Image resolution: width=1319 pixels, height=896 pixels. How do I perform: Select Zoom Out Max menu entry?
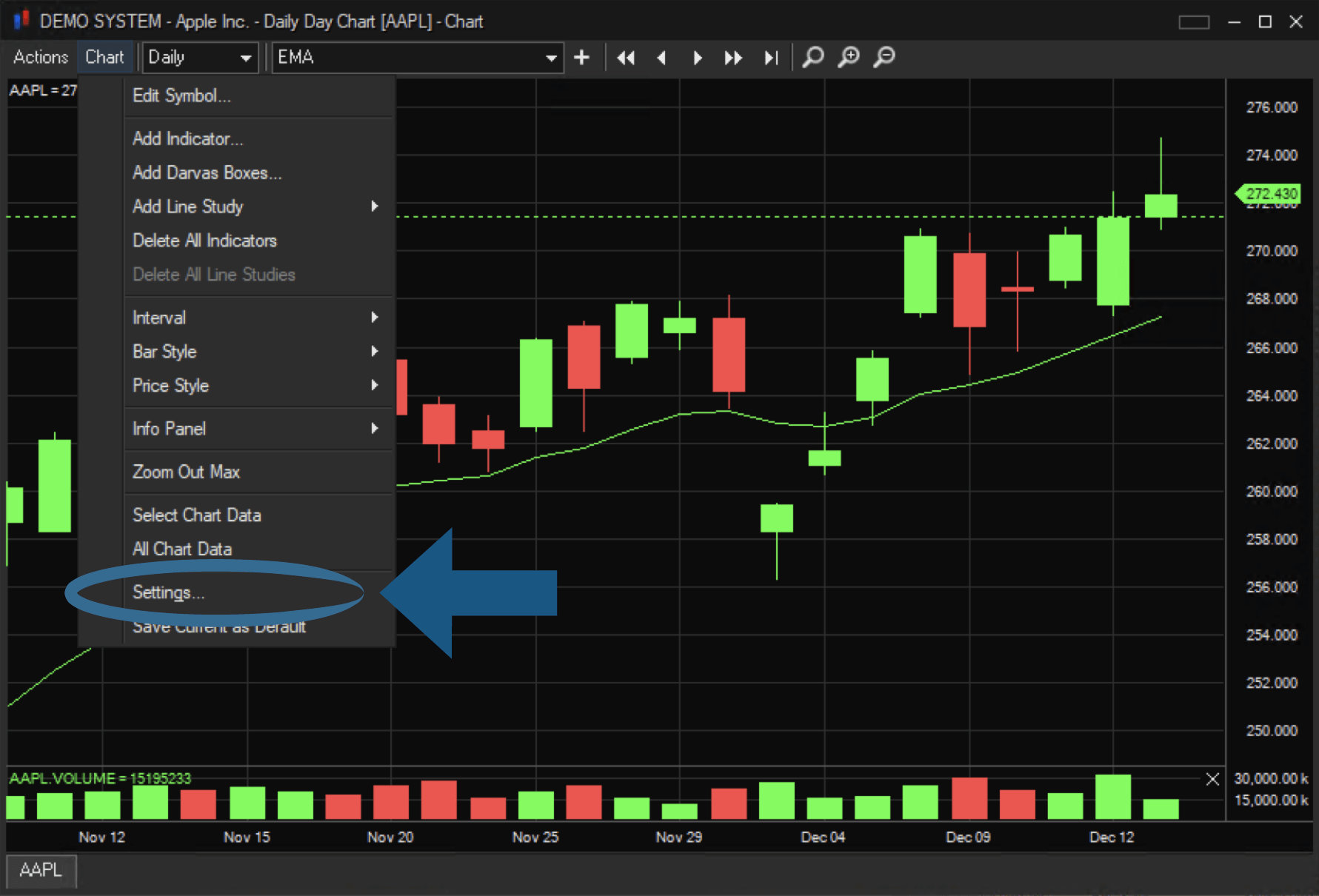187,472
